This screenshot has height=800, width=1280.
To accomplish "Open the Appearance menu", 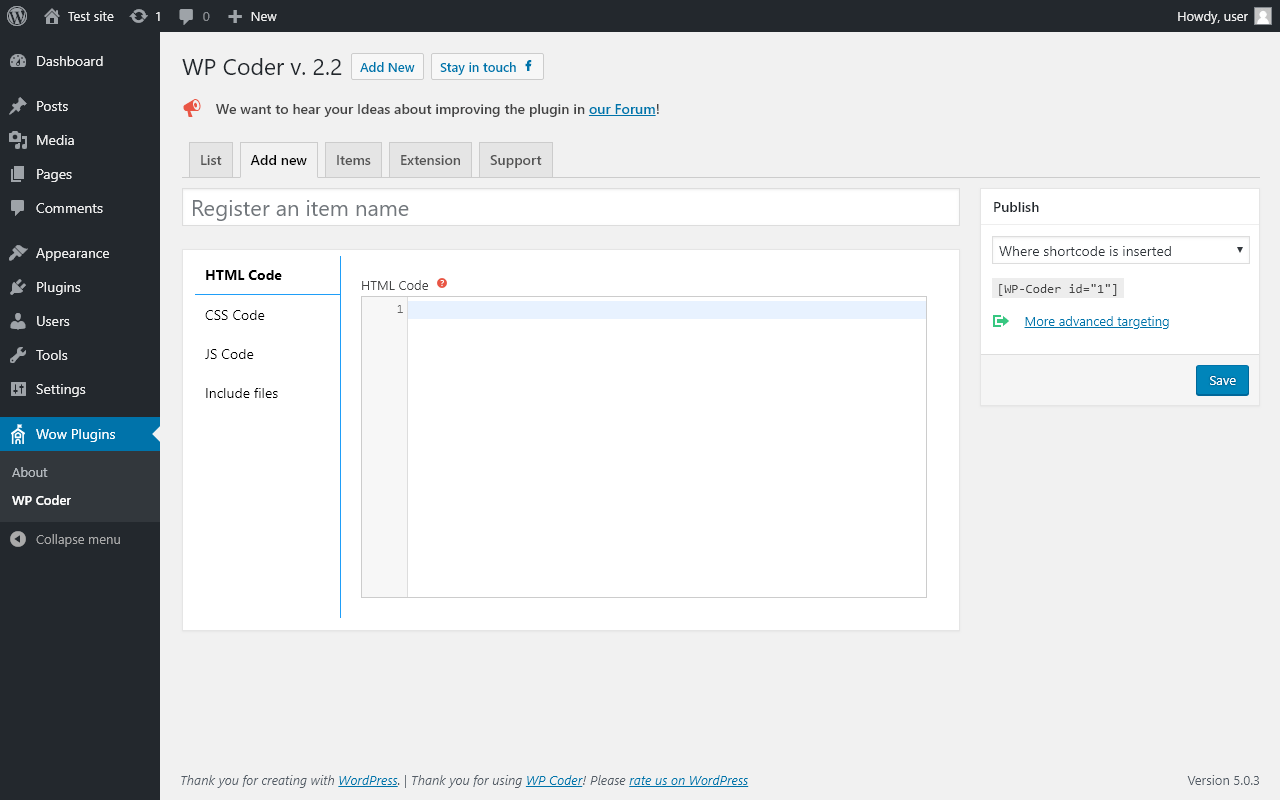I will (80, 253).
